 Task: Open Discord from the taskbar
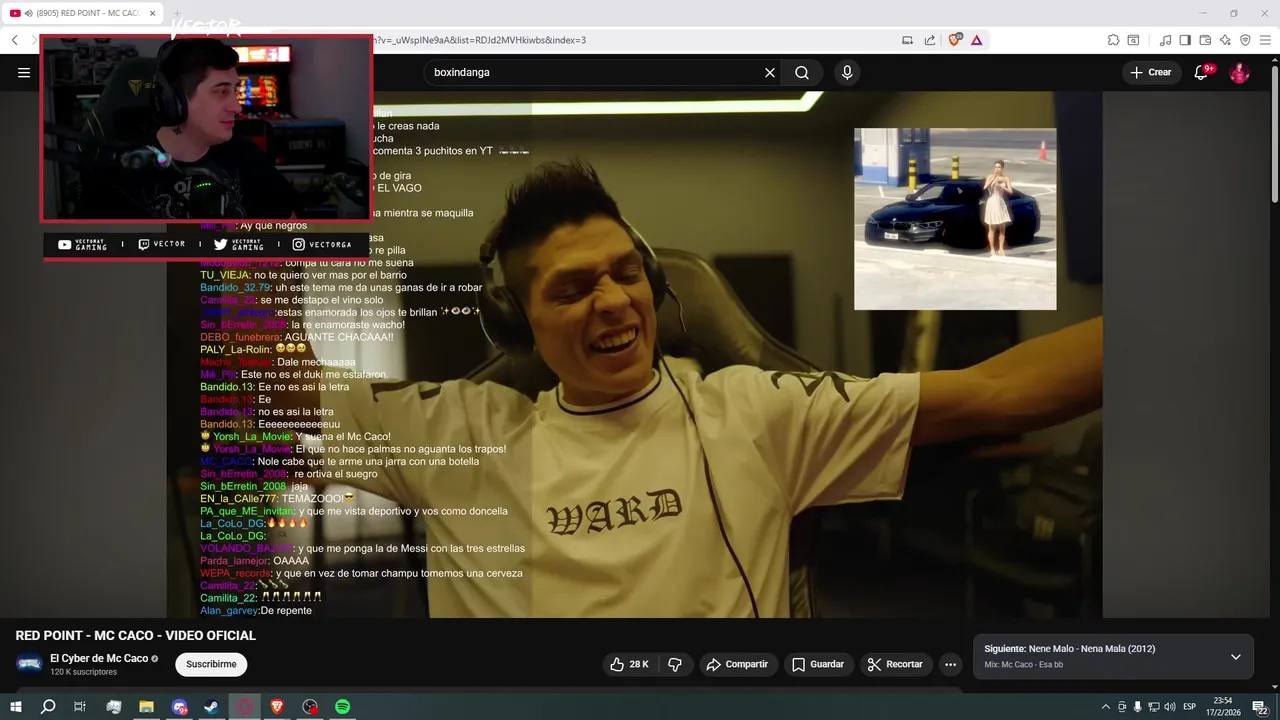(x=179, y=707)
